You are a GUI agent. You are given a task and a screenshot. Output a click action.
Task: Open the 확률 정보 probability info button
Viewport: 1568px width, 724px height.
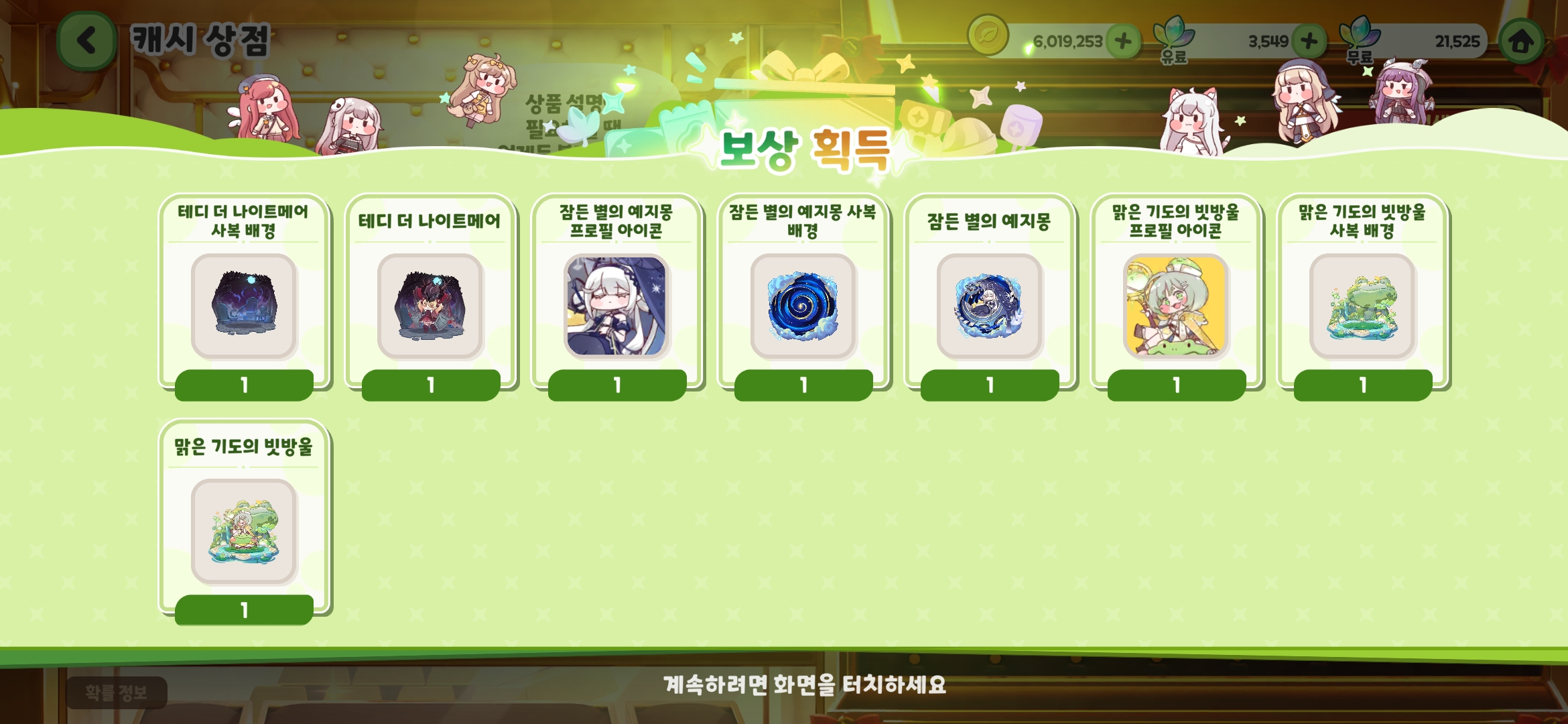(116, 692)
